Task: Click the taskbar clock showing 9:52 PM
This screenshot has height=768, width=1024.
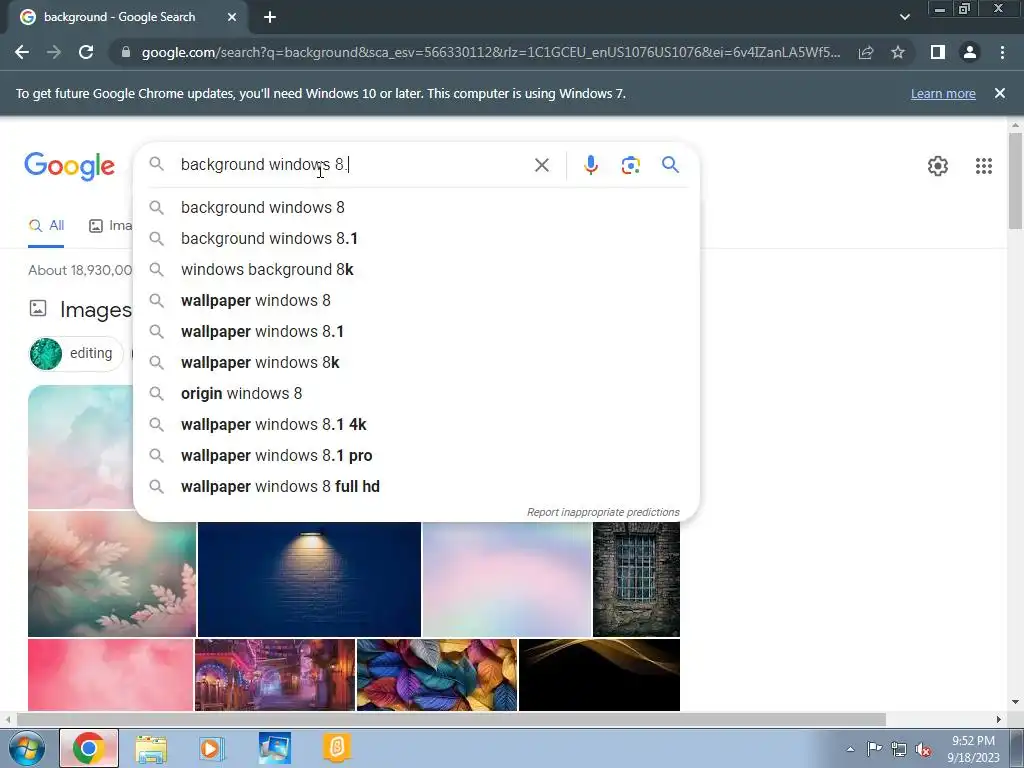Action: coord(973,749)
